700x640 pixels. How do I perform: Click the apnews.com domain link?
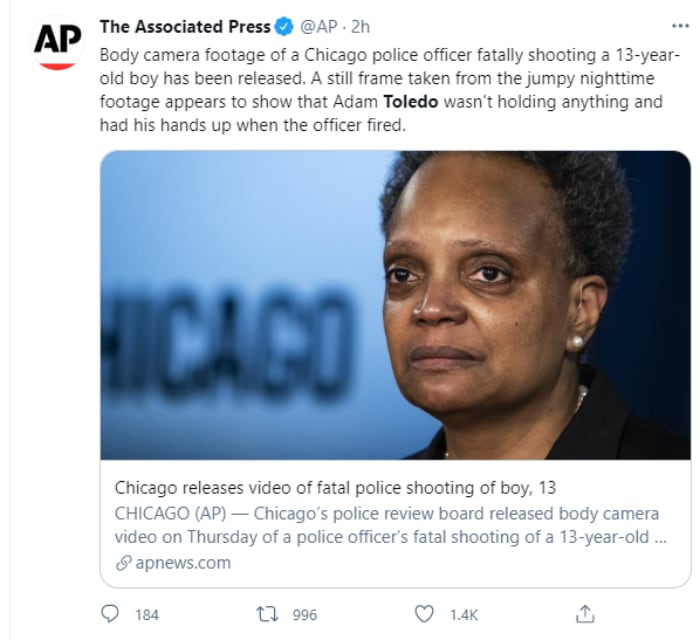(183, 563)
